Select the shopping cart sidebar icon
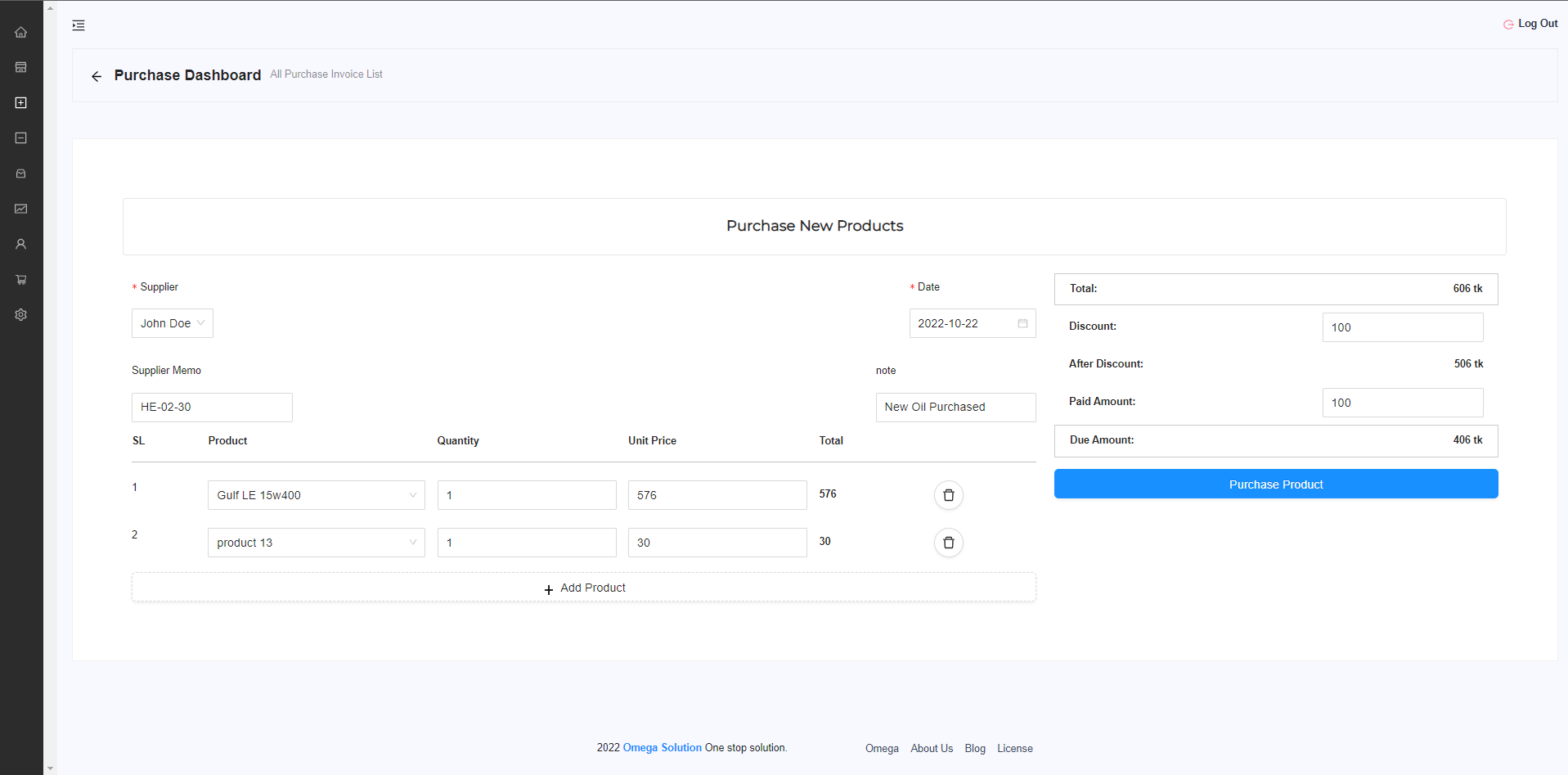The width and height of the screenshot is (1568, 775). coord(20,279)
